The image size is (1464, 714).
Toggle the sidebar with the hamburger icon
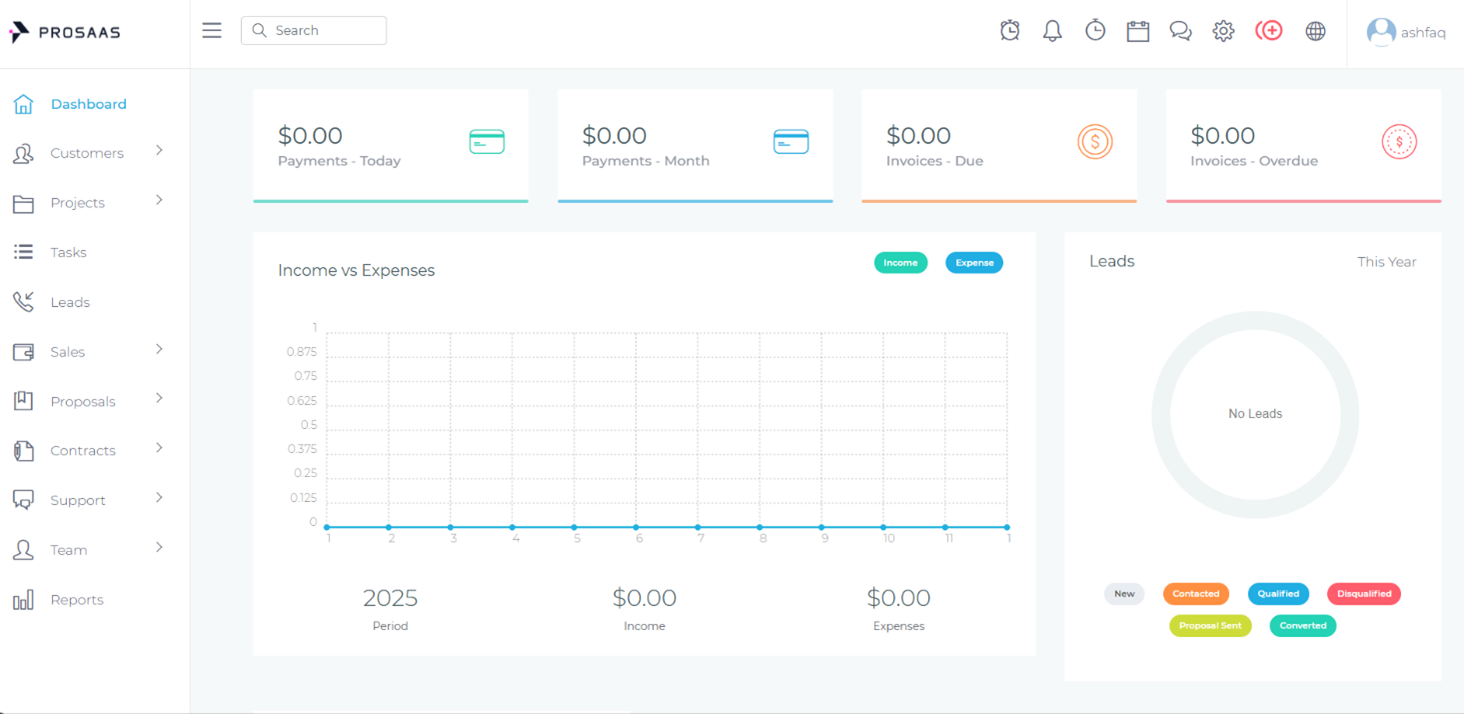tap(211, 30)
